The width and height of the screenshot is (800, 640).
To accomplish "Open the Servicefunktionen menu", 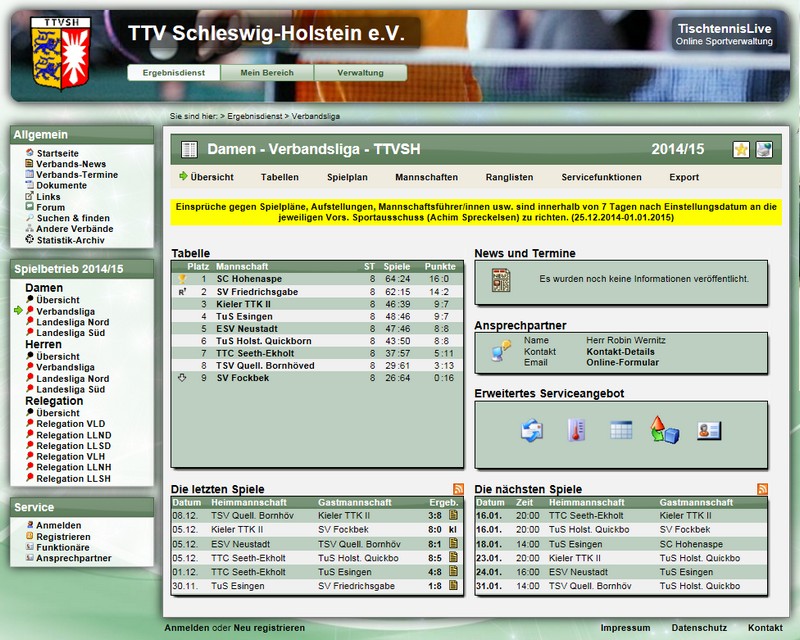I will [x=601, y=177].
